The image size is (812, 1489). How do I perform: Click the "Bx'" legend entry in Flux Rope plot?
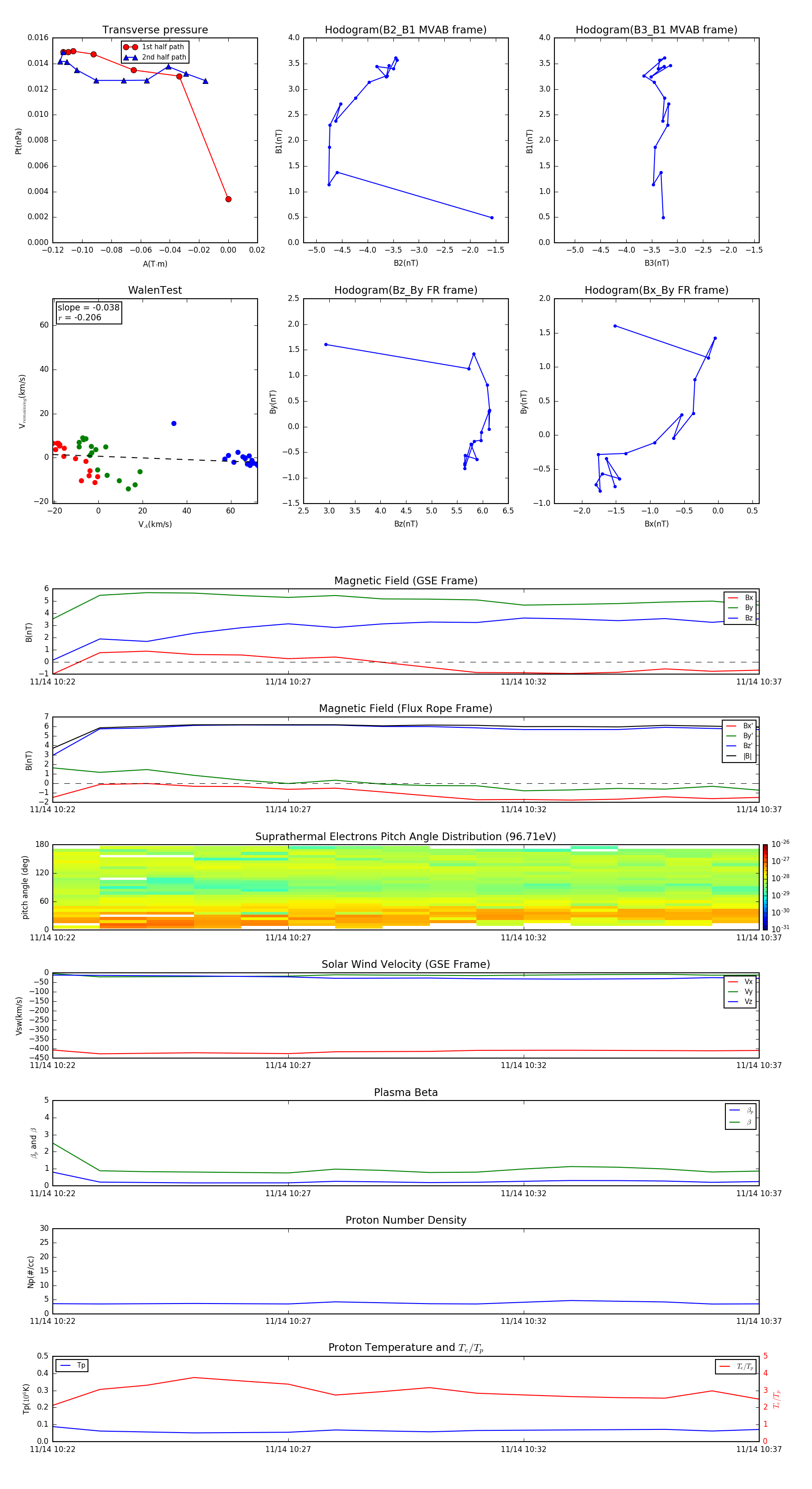(x=739, y=726)
